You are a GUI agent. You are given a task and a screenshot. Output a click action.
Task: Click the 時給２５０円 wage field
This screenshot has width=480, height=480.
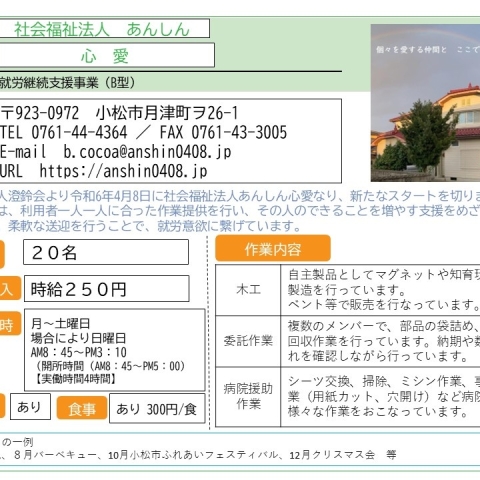point(107,289)
